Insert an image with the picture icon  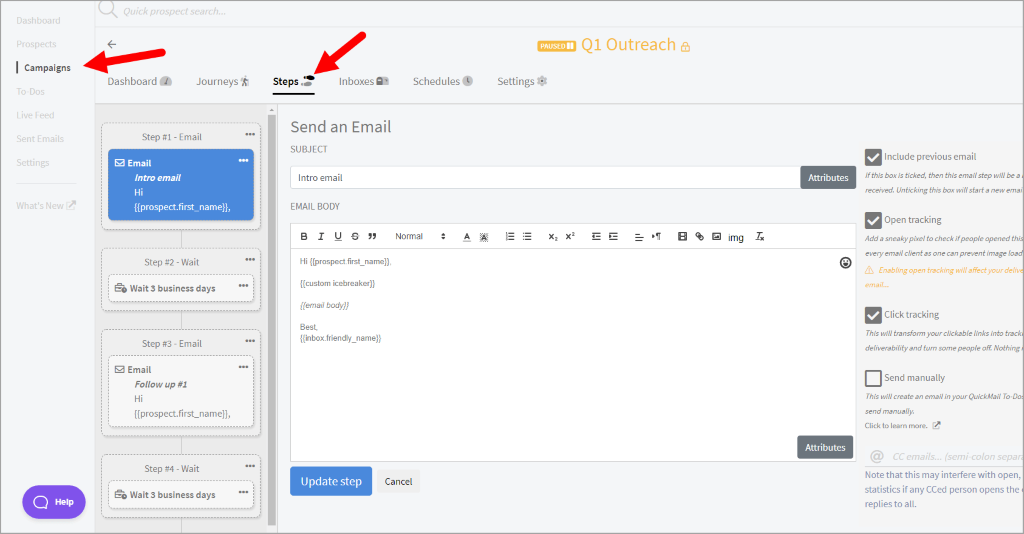point(716,236)
